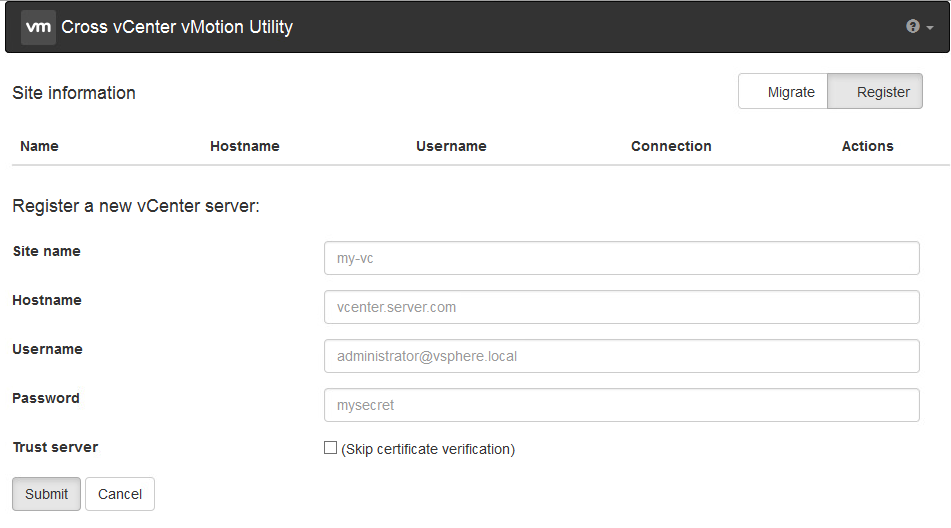The image size is (951, 528).
Task: Switch to the Migrate tab
Action: coord(783,92)
